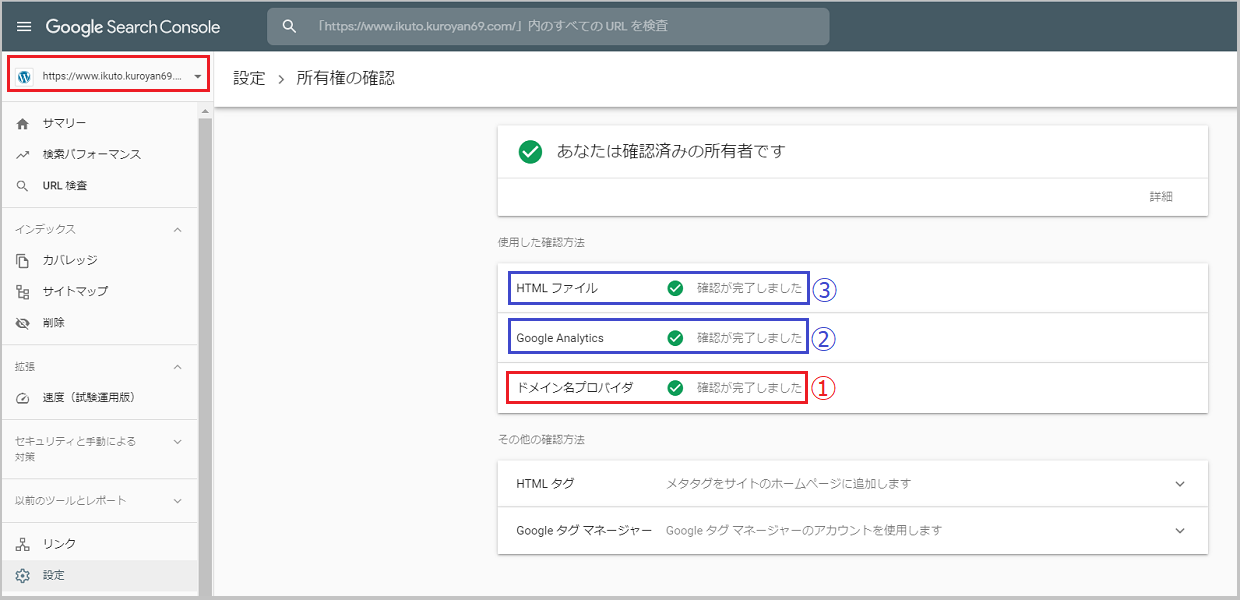
Task: Open the Google Analytics verification row
Action: [x=853, y=338]
